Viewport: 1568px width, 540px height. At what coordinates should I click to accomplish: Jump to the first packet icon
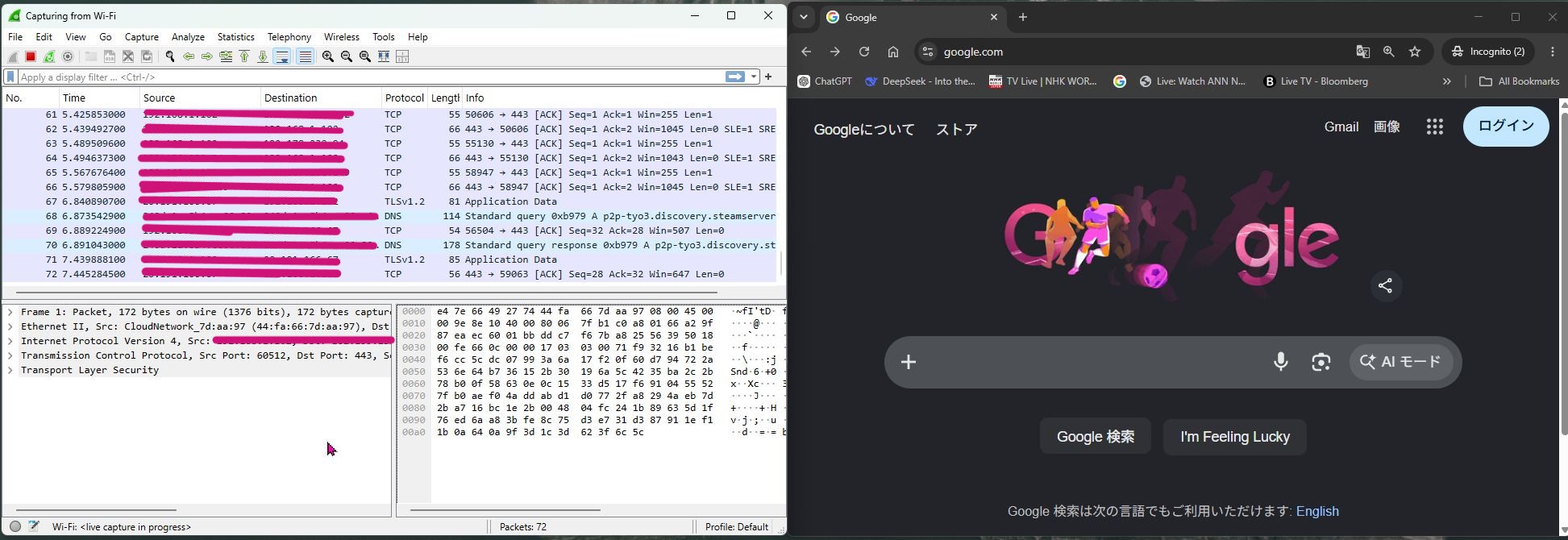[x=244, y=56]
